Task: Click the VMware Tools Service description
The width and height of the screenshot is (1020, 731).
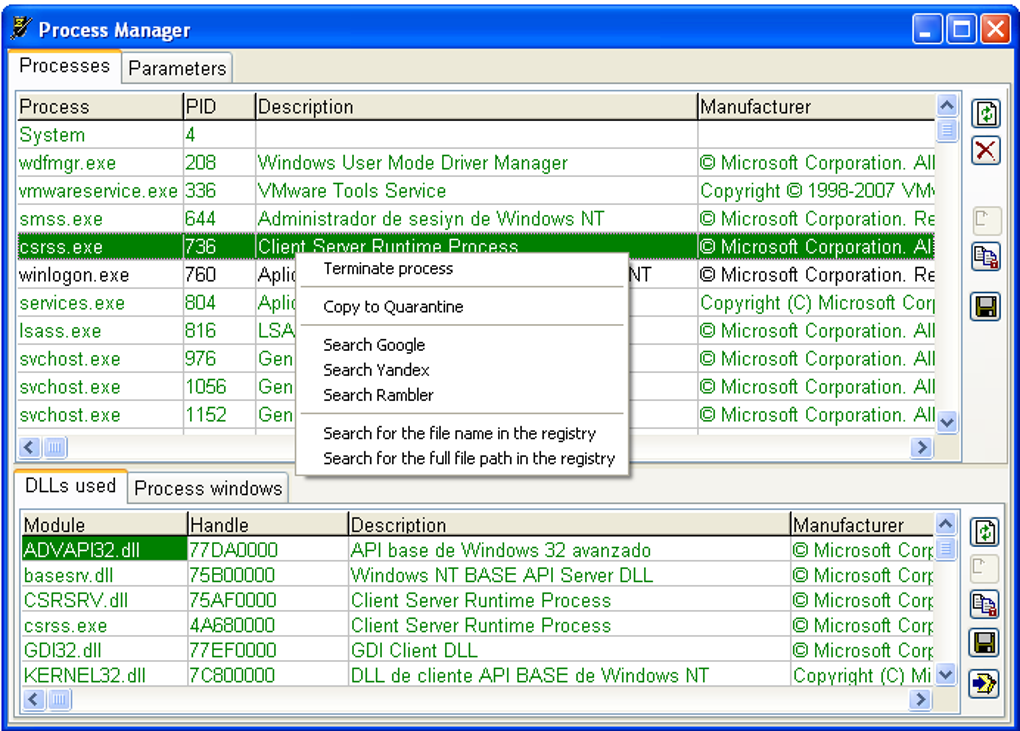Action: [x=352, y=191]
